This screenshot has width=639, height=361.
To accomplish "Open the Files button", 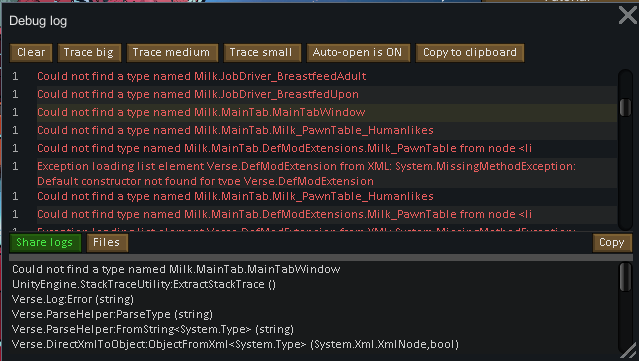I will (107, 243).
